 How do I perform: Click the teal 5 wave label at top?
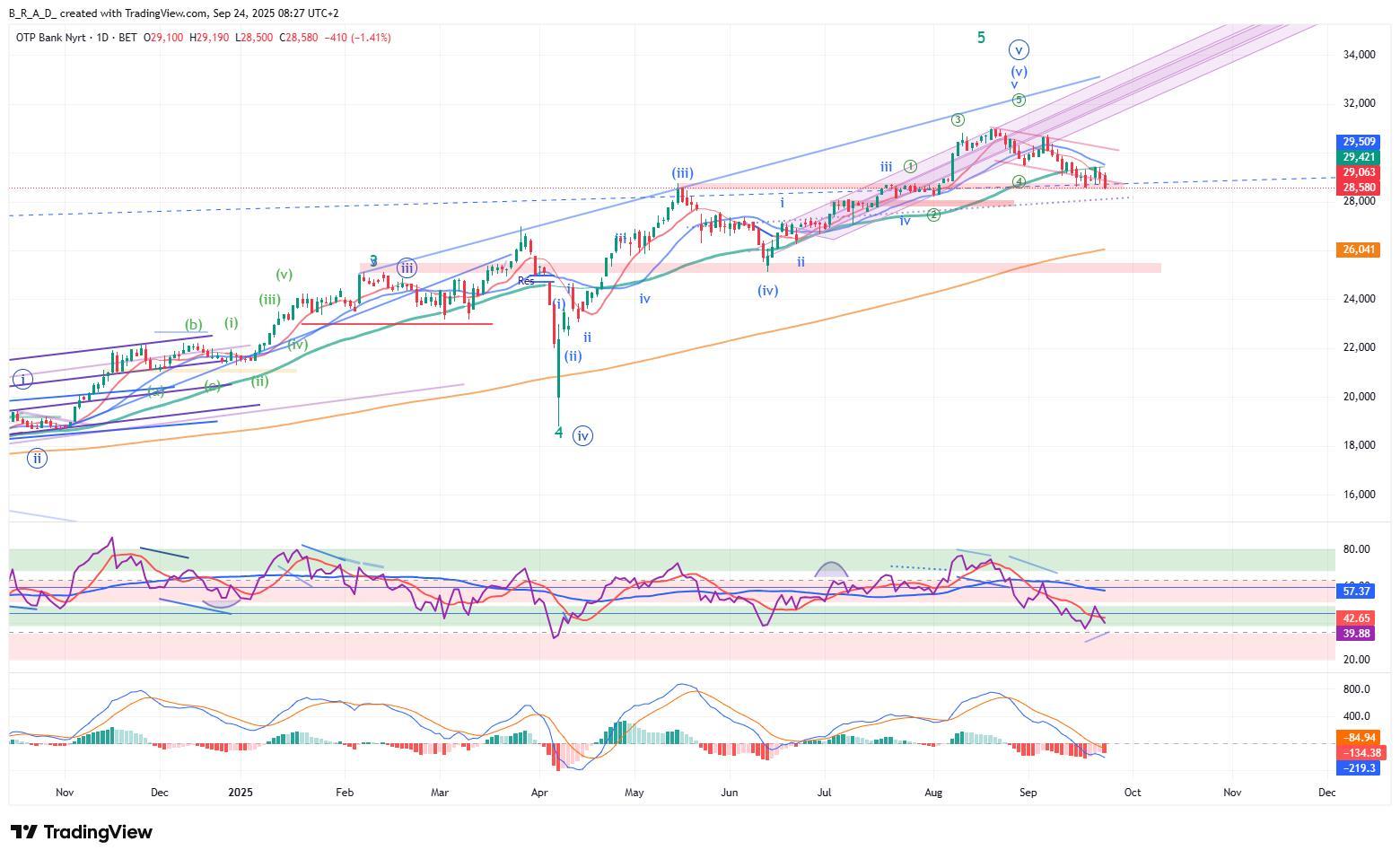pos(981,38)
